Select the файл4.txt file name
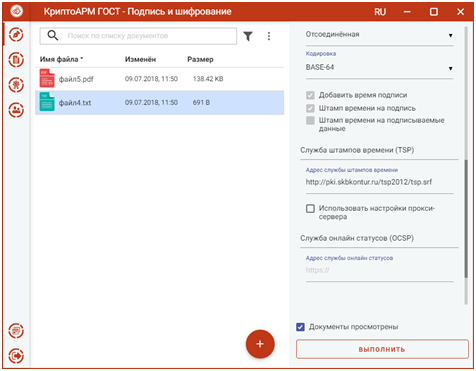The image size is (476, 371). (x=75, y=103)
